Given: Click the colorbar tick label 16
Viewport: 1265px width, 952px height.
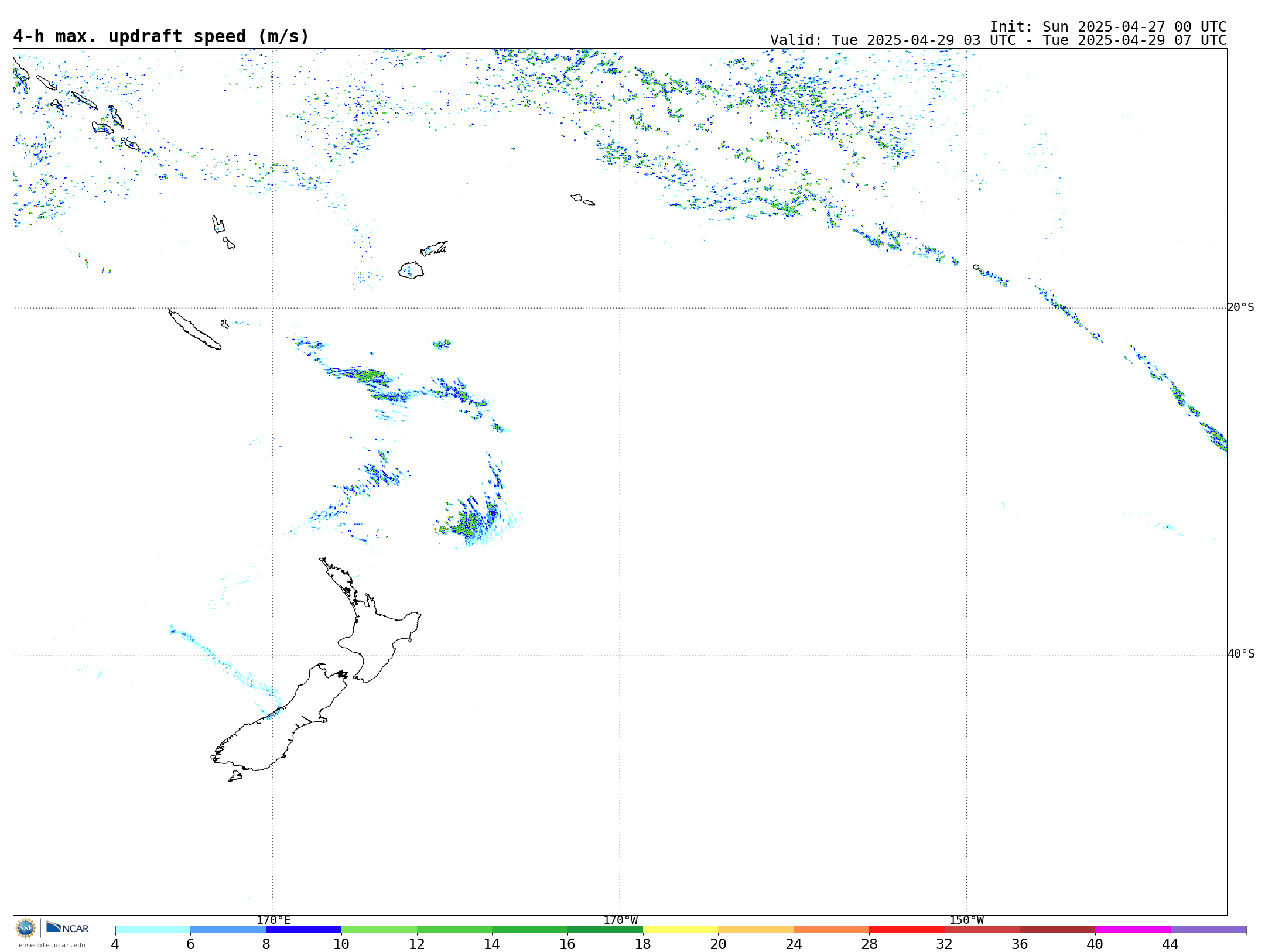Looking at the screenshot, I should tap(567, 944).
